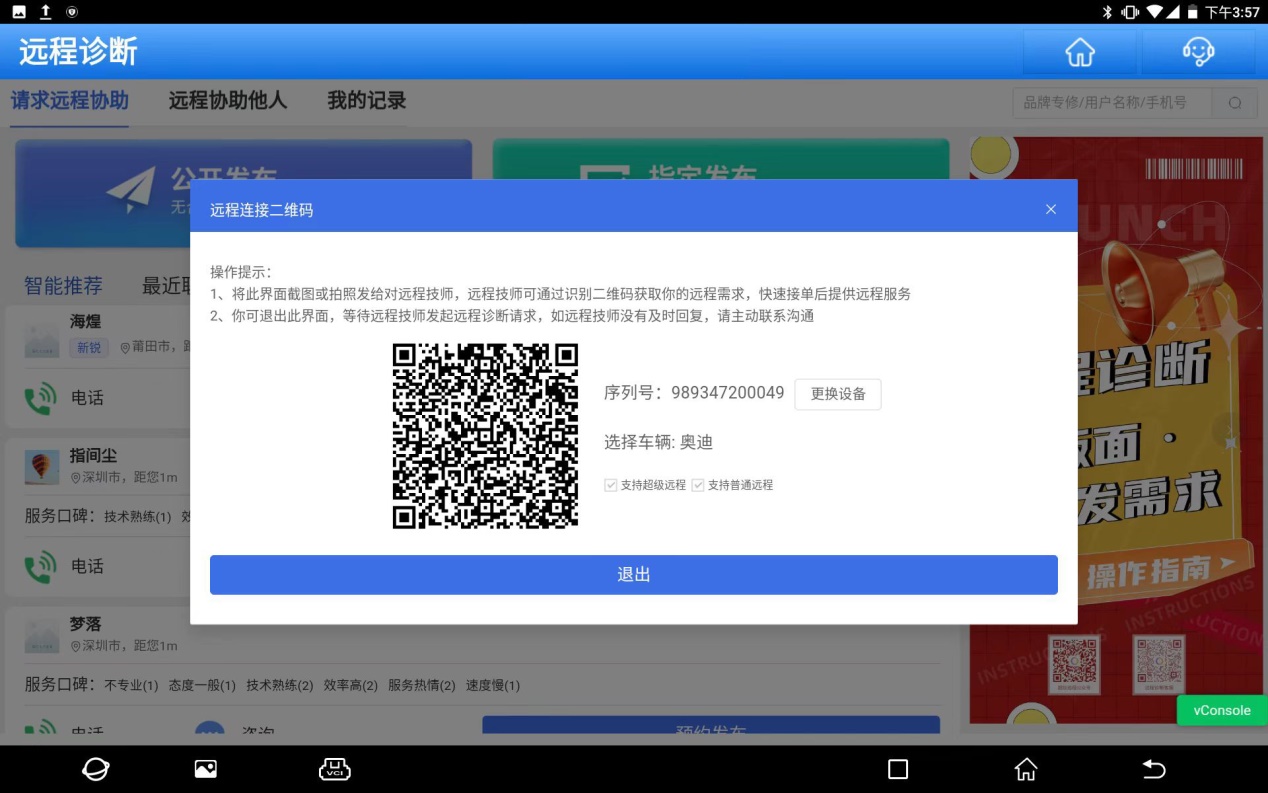The width and height of the screenshot is (1268, 793).
Task: Click 不专业(1) tag
Action: 131,685
